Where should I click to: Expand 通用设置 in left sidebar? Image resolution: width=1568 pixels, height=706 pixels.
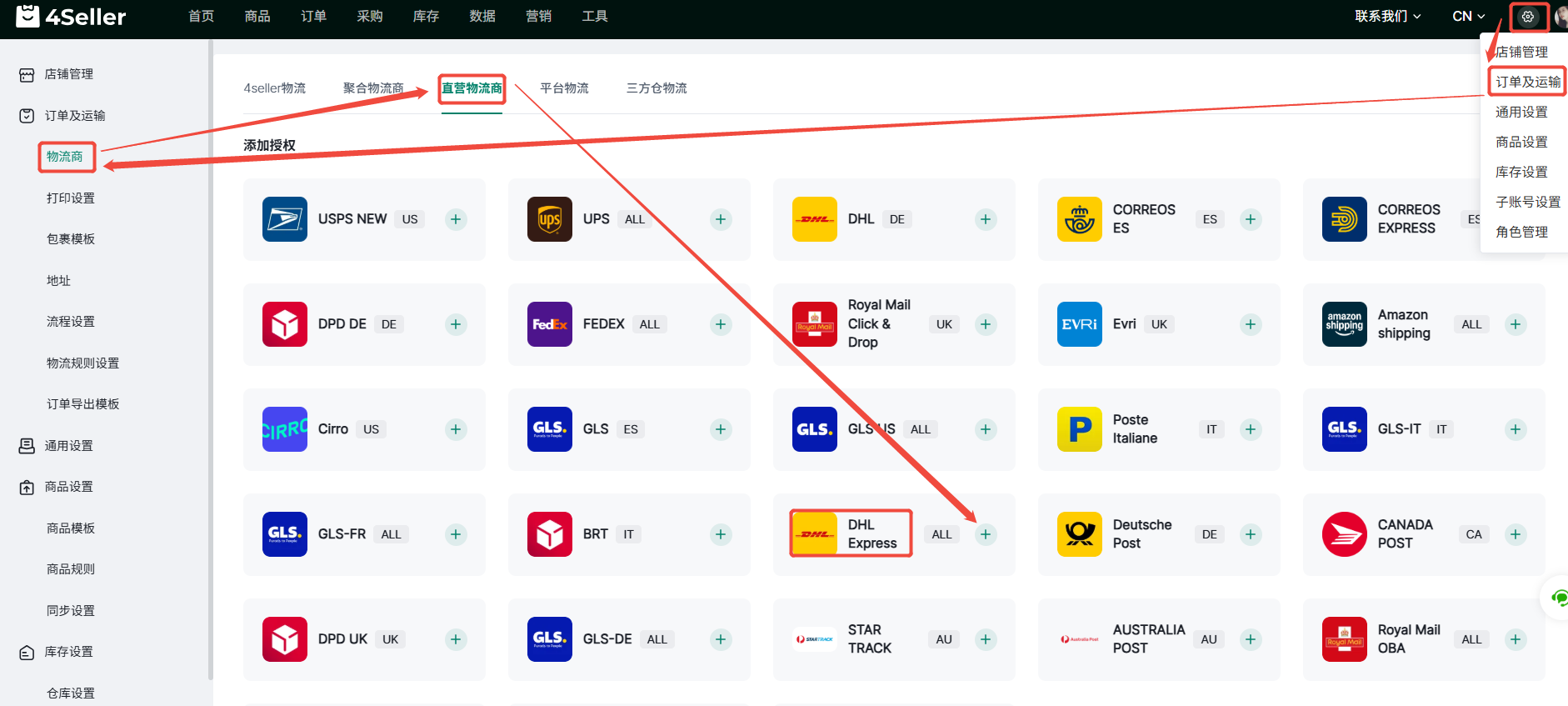tap(68, 446)
